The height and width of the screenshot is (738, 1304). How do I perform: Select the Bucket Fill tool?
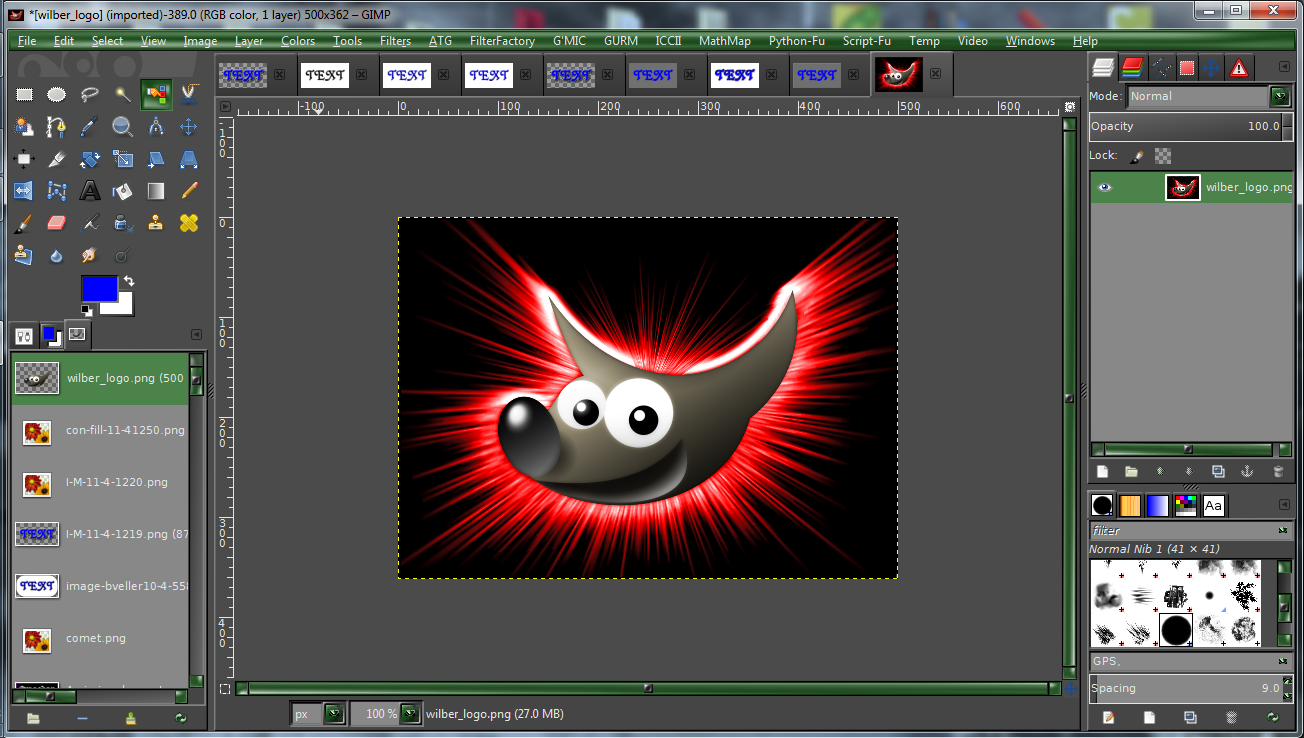click(x=122, y=190)
